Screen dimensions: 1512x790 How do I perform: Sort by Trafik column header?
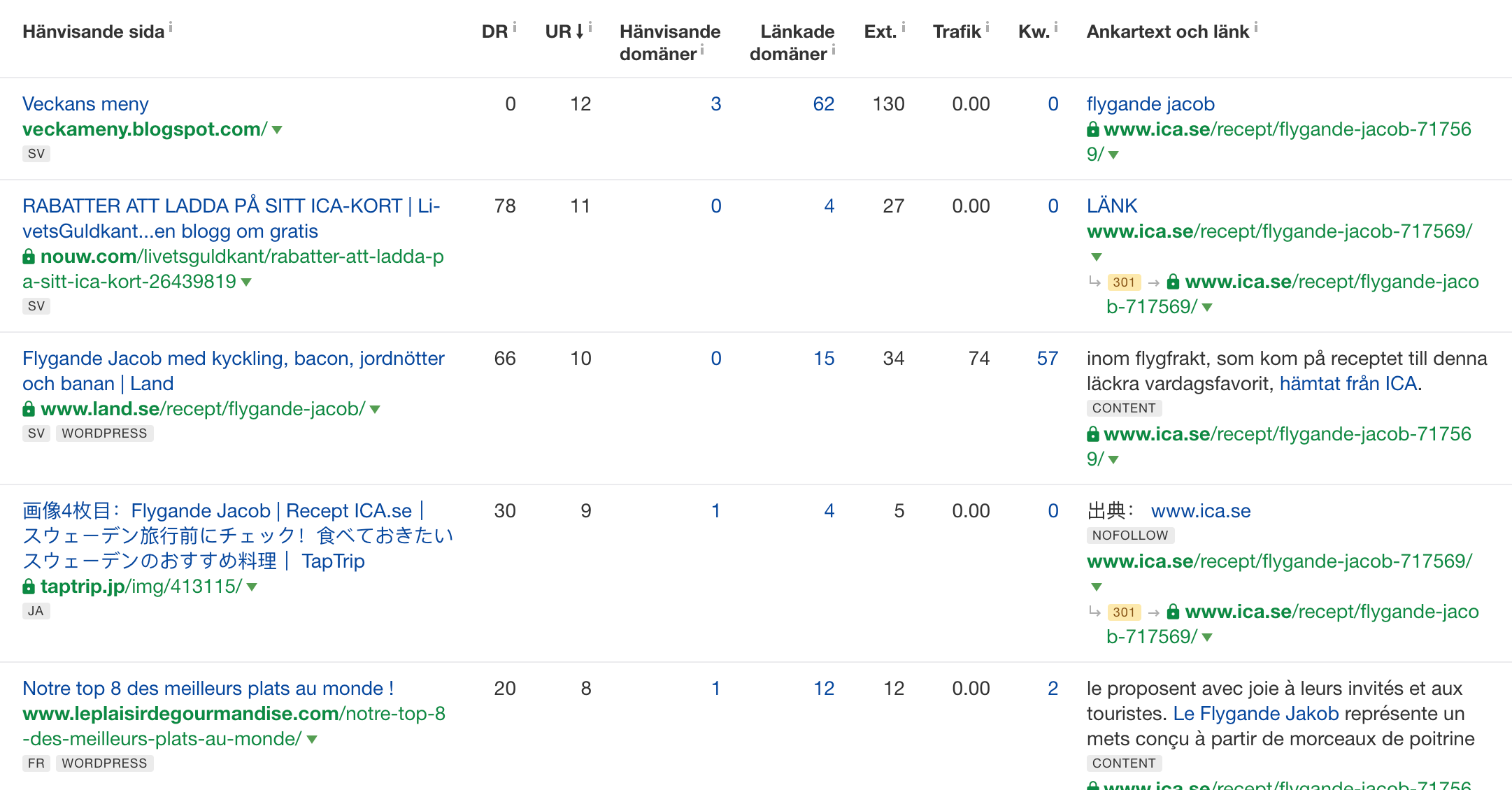tap(957, 31)
